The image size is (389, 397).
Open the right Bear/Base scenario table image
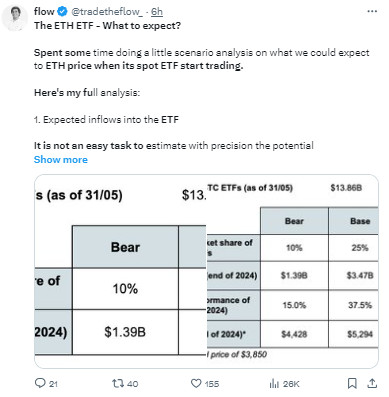pos(293,271)
